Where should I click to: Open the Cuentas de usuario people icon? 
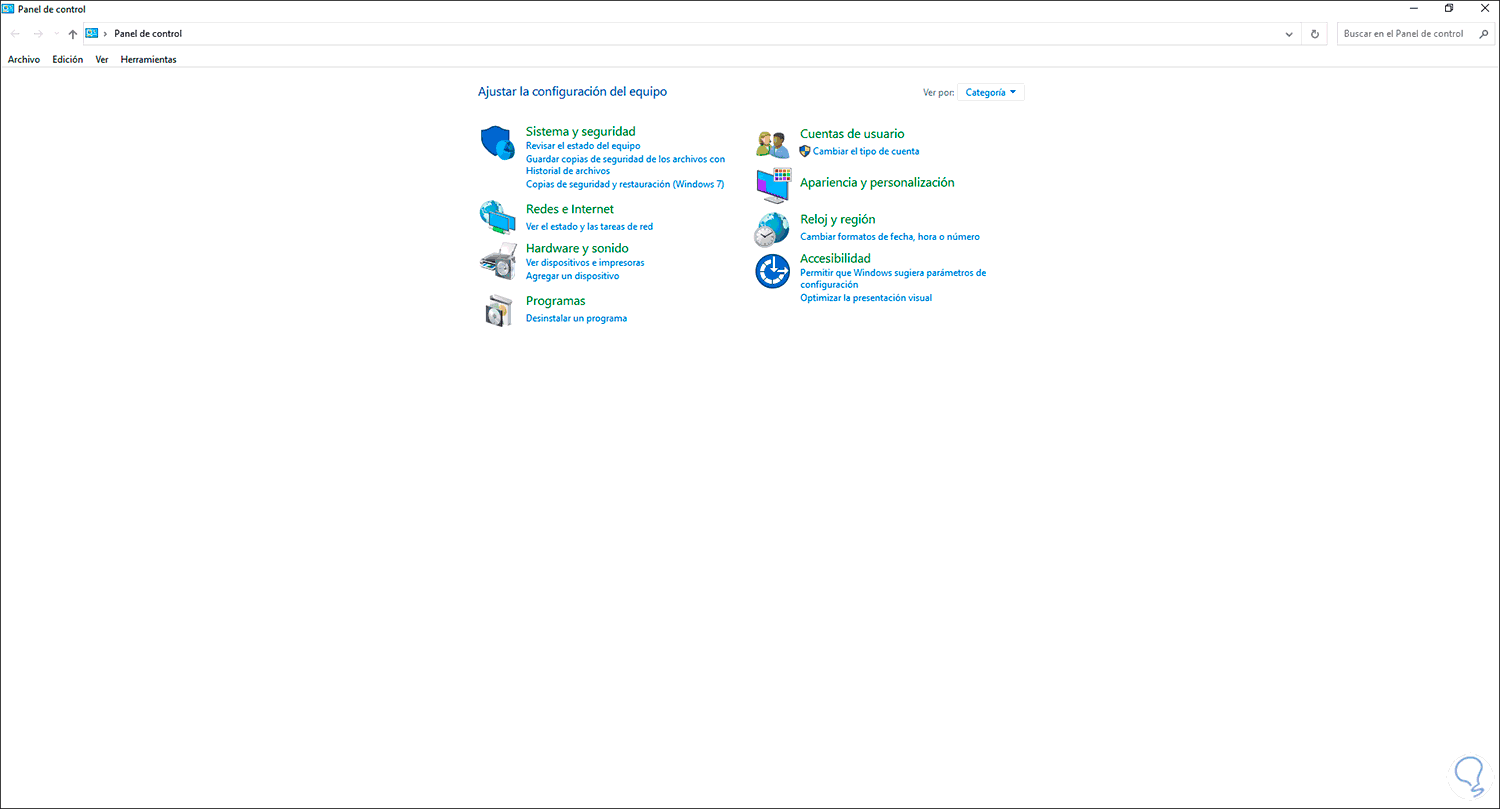pyautogui.click(x=772, y=144)
